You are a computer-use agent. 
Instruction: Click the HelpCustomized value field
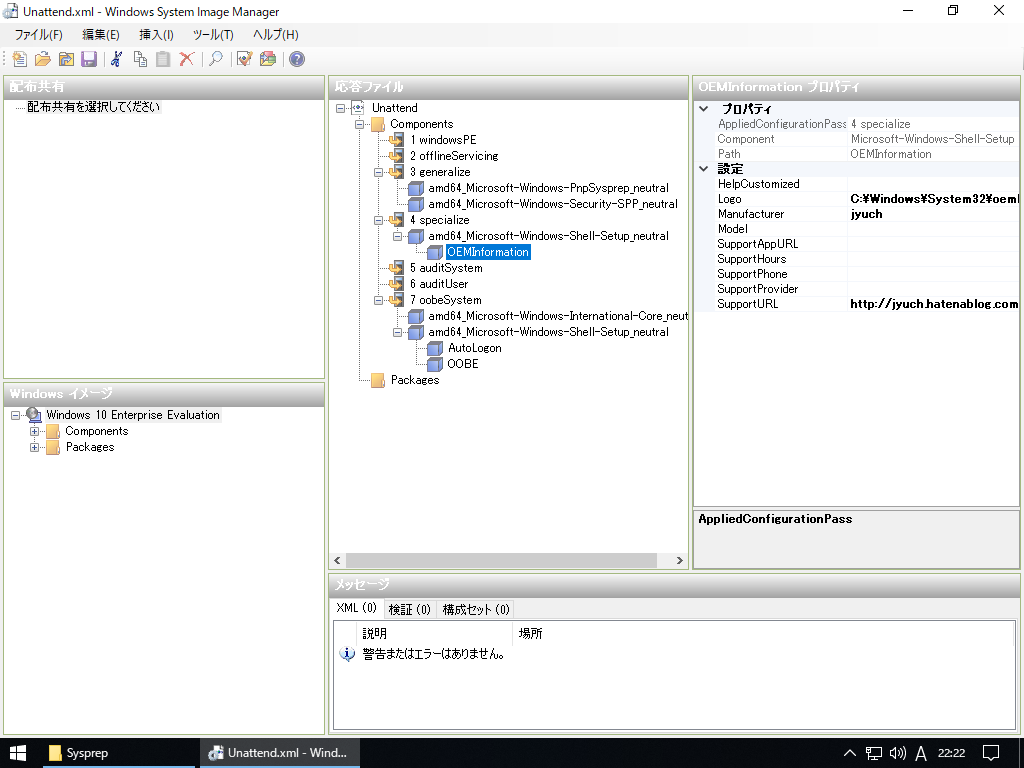(x=933, y=184)
